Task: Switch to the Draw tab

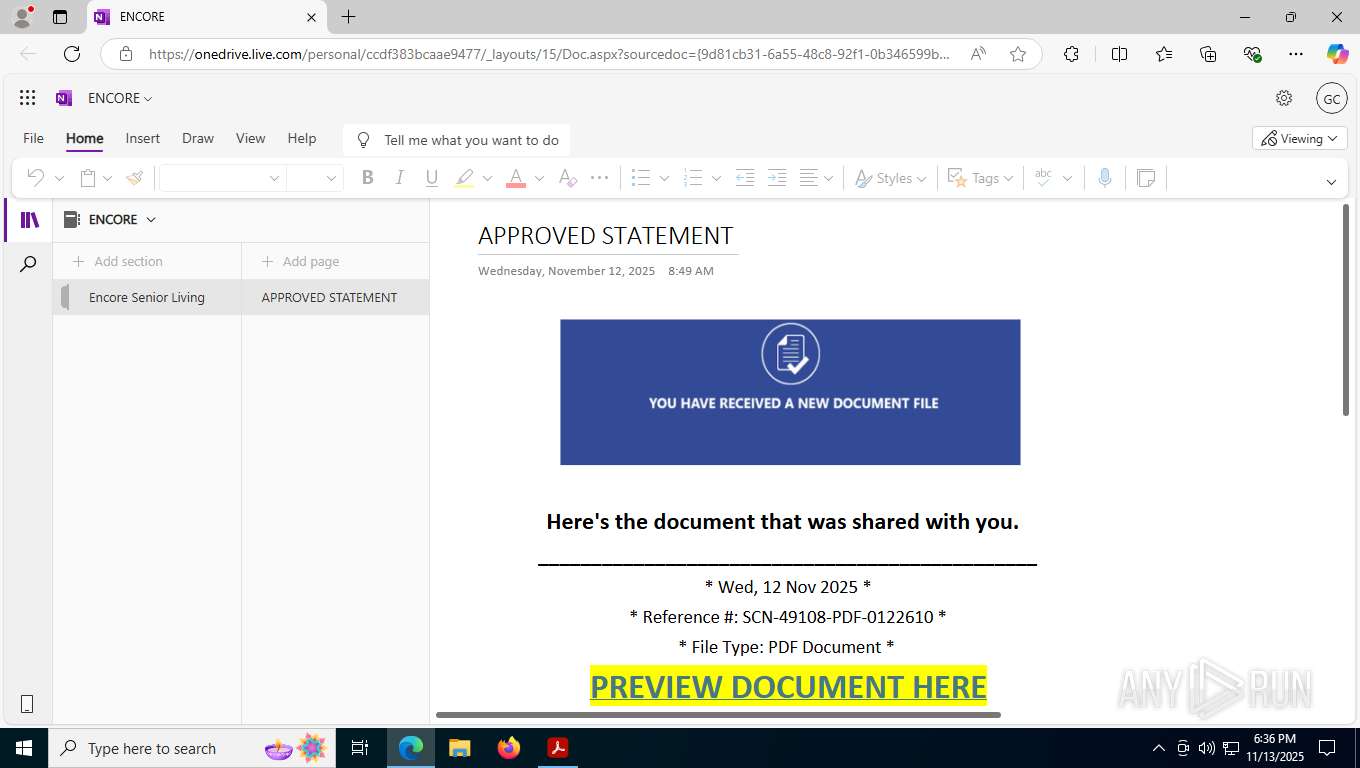Action: [x=198, y=138]
